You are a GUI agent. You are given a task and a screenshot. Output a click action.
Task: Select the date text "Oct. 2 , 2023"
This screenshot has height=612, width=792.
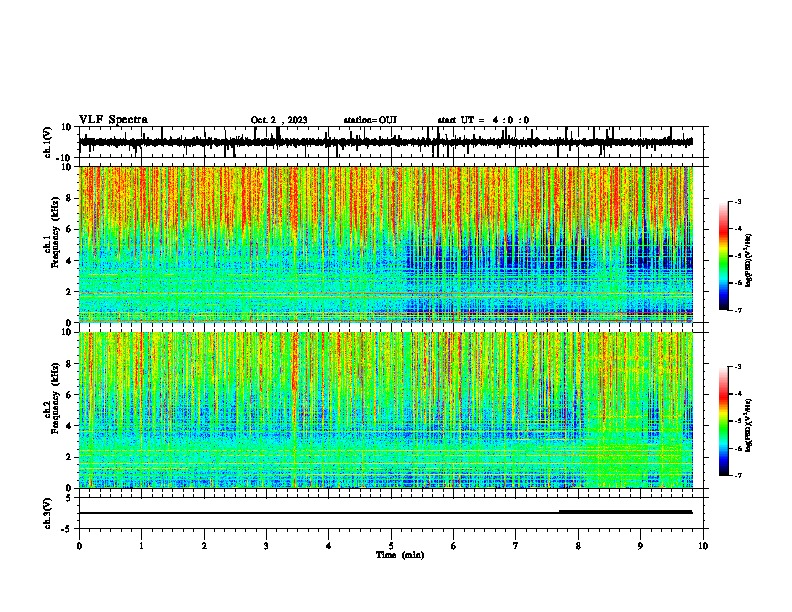coord(279,120)
